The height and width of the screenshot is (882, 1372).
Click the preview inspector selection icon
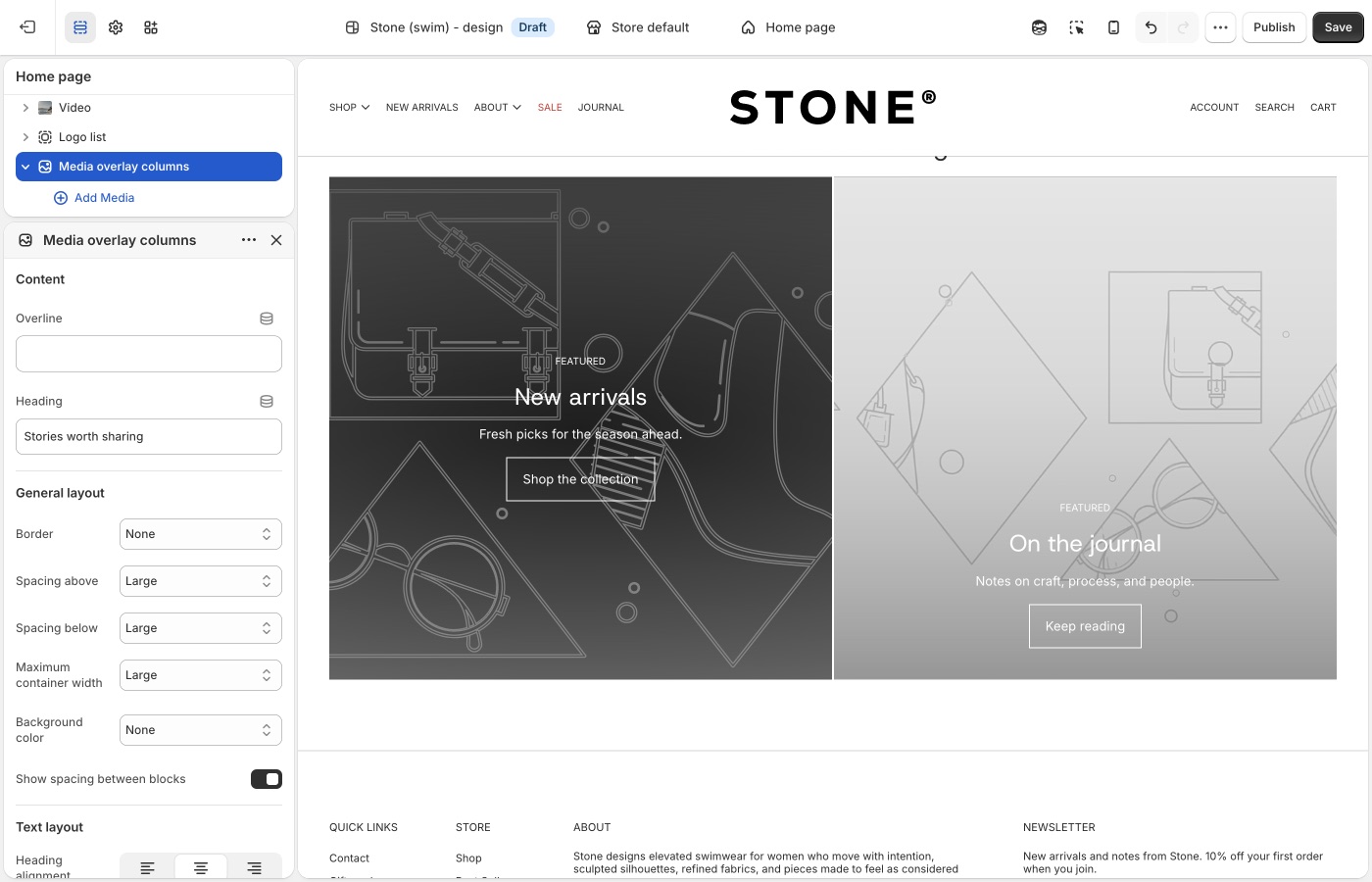[1076, 27]
